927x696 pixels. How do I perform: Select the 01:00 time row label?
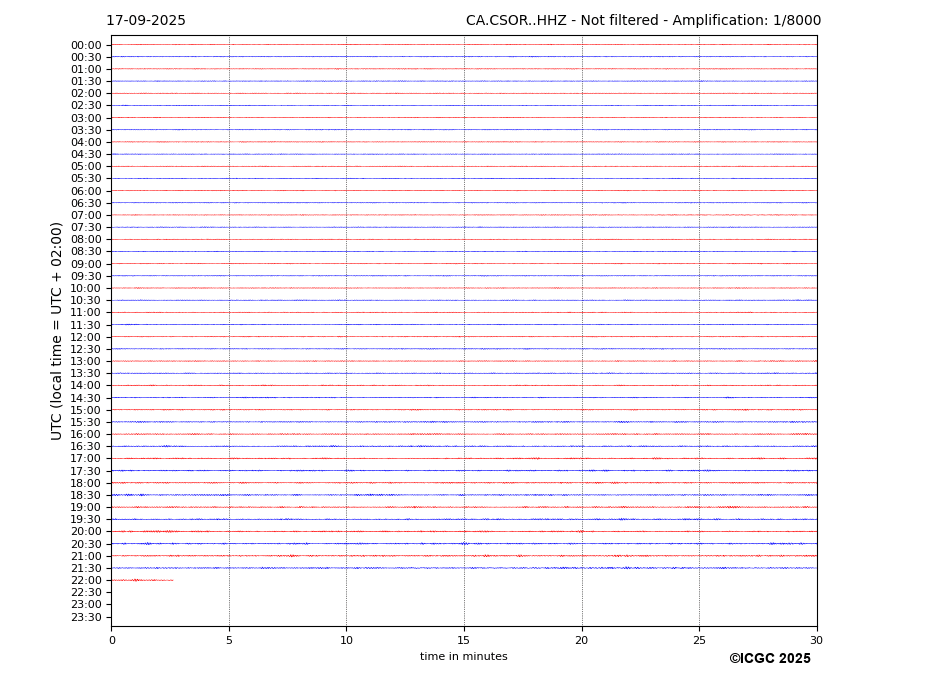pos(86,70)
